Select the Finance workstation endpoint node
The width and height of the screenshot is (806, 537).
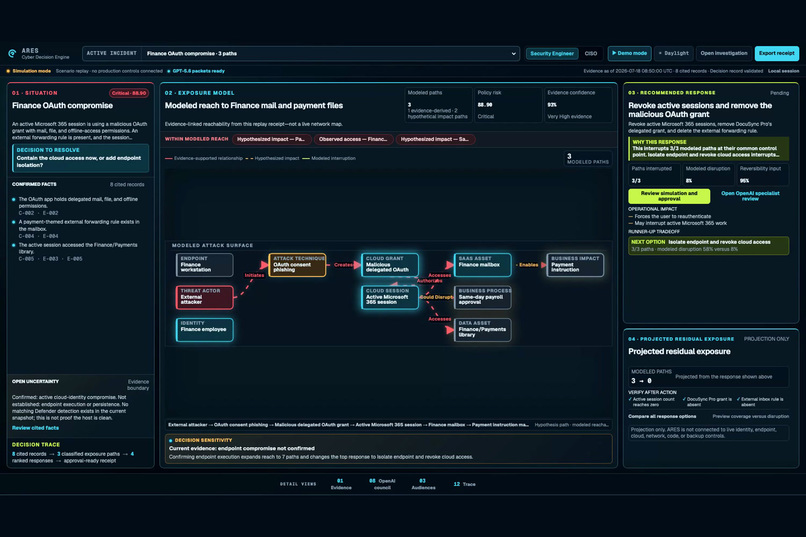(x=205, y=265)
